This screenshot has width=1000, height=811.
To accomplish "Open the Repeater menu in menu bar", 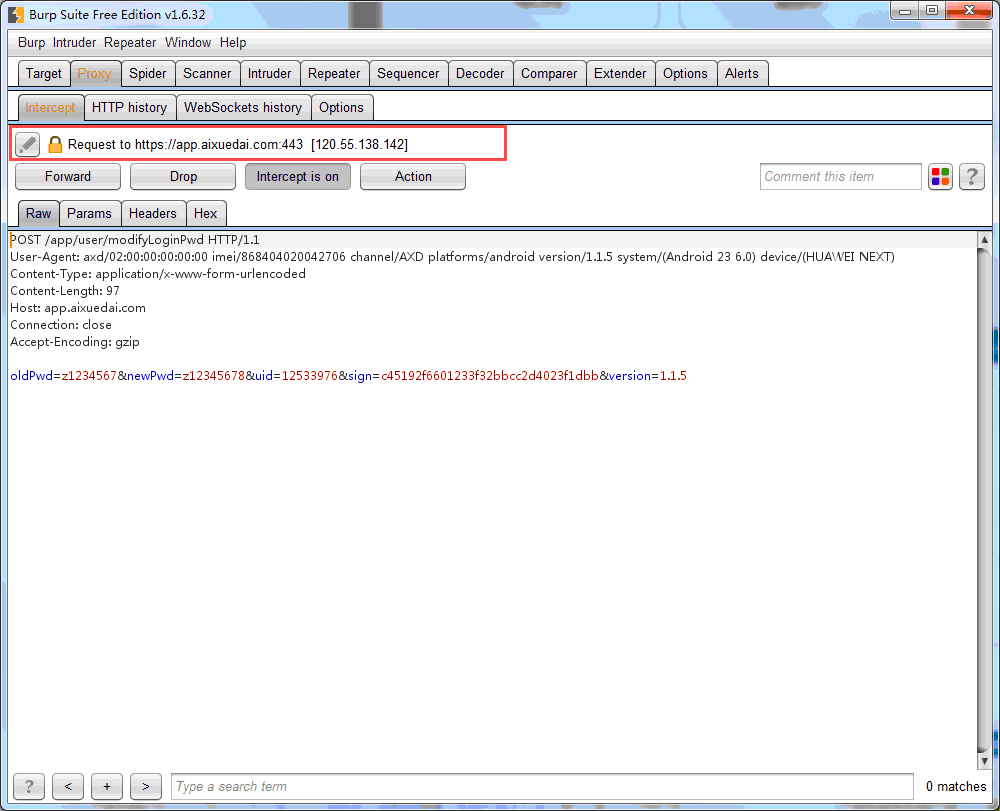I will click(130, 43).
